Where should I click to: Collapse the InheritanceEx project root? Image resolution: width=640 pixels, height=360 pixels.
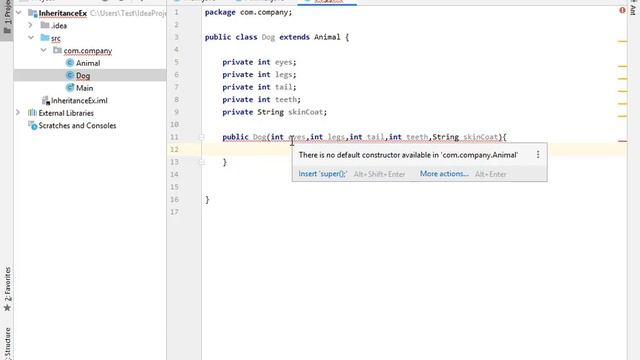click(19, 13)
